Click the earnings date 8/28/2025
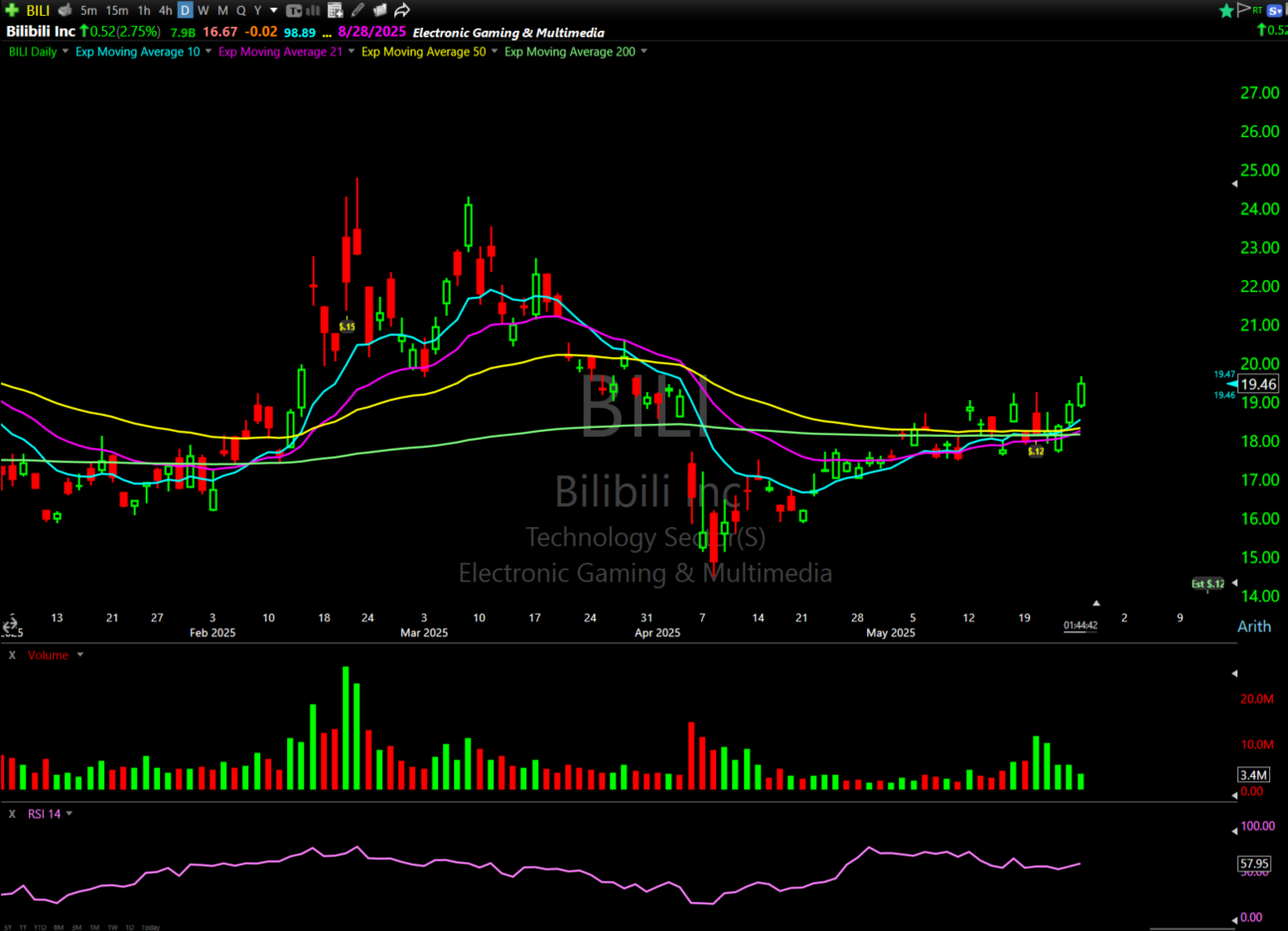This screenshot has width=1288, height=931. coord(371,32)
